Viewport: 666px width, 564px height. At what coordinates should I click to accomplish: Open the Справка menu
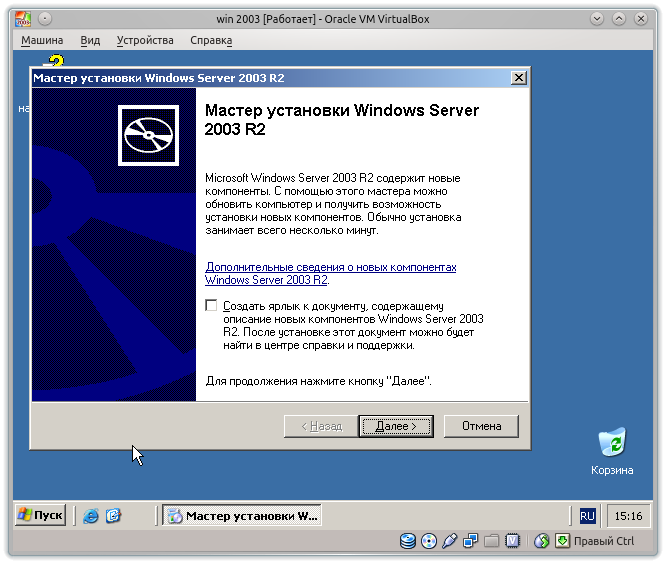pyautogui.click(x=211, y=40)
